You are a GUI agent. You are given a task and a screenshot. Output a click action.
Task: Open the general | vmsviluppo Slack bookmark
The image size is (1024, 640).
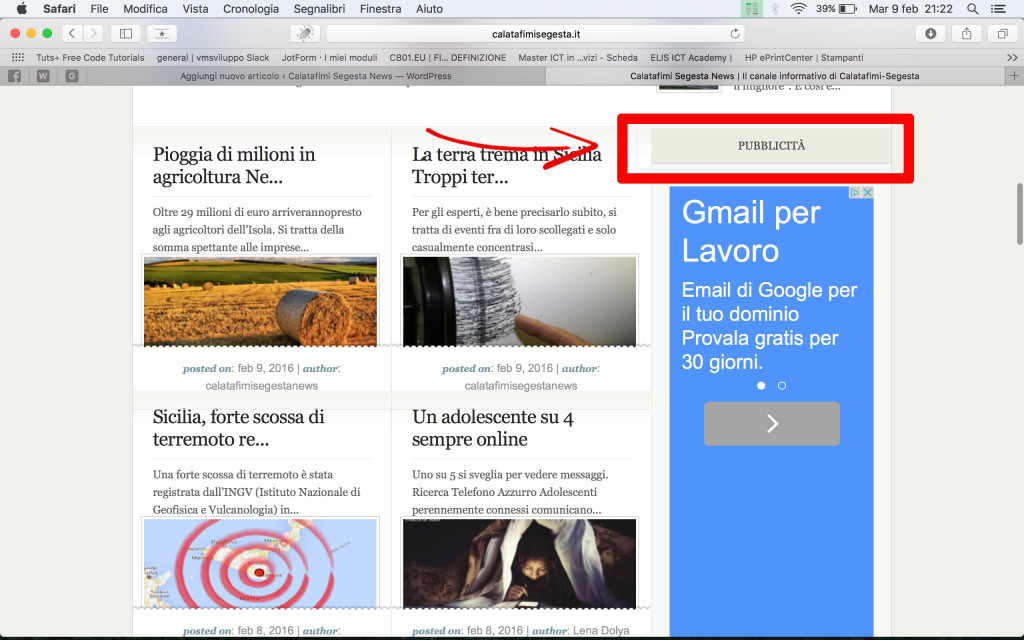(213, 57)
